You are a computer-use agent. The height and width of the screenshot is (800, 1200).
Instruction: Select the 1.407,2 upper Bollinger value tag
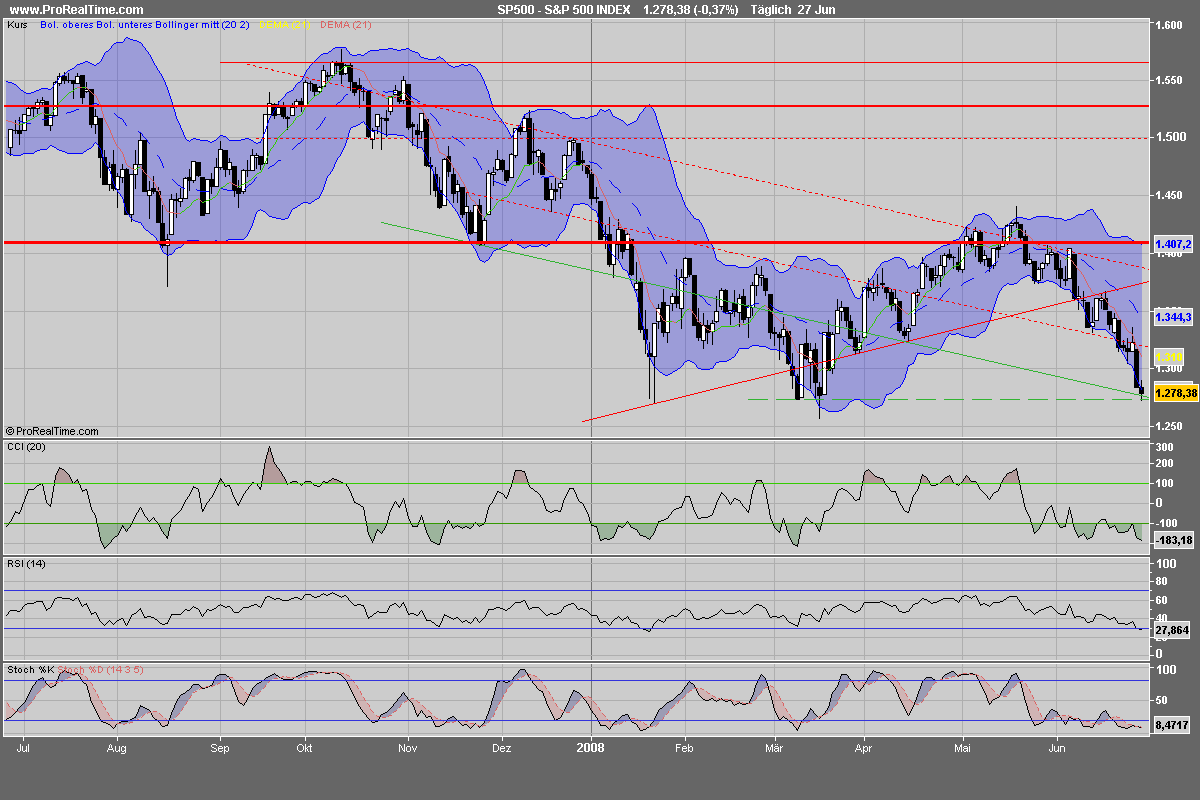coord(1173,243)
